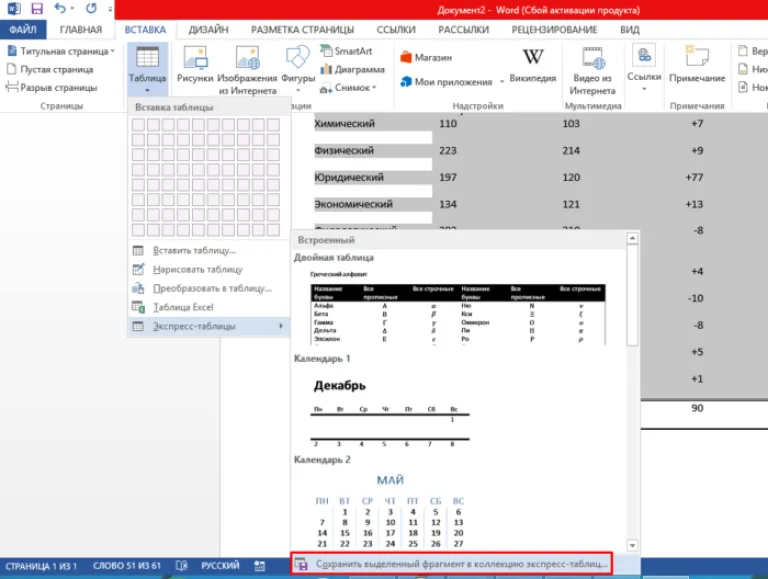Insert a Пустая страница

(x=50, y=69)
